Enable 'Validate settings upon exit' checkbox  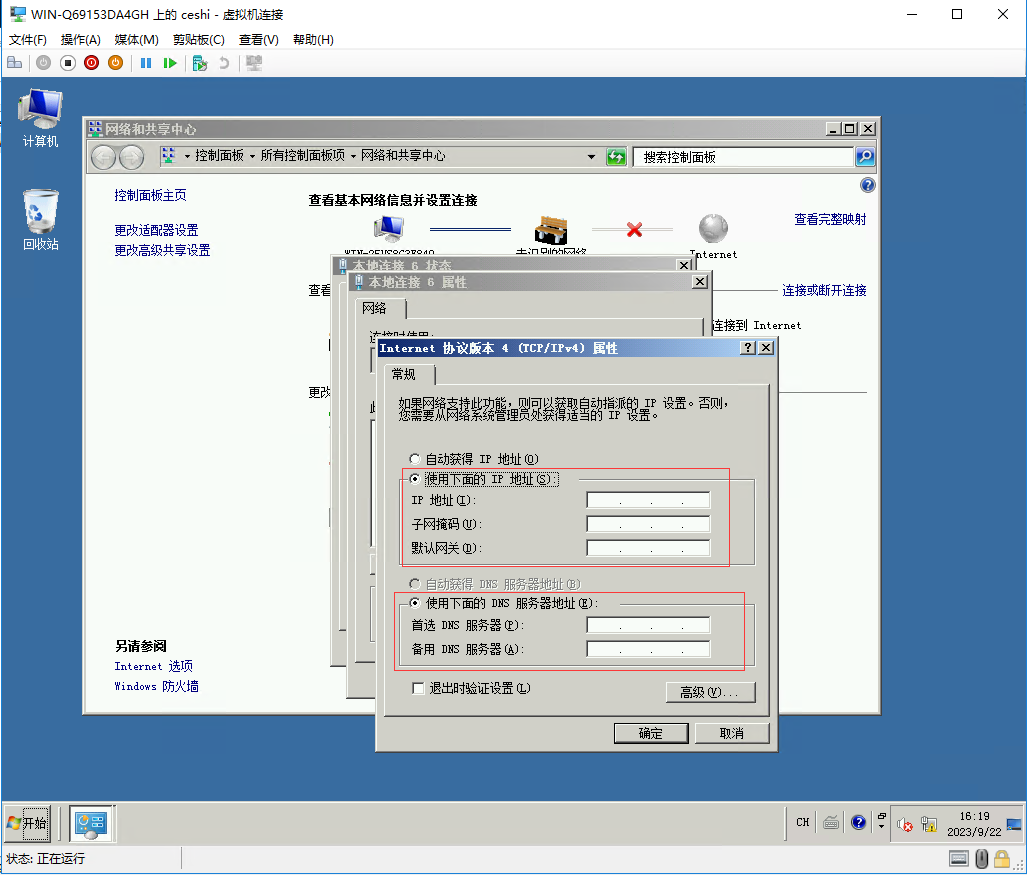click(x=419, y=688)
